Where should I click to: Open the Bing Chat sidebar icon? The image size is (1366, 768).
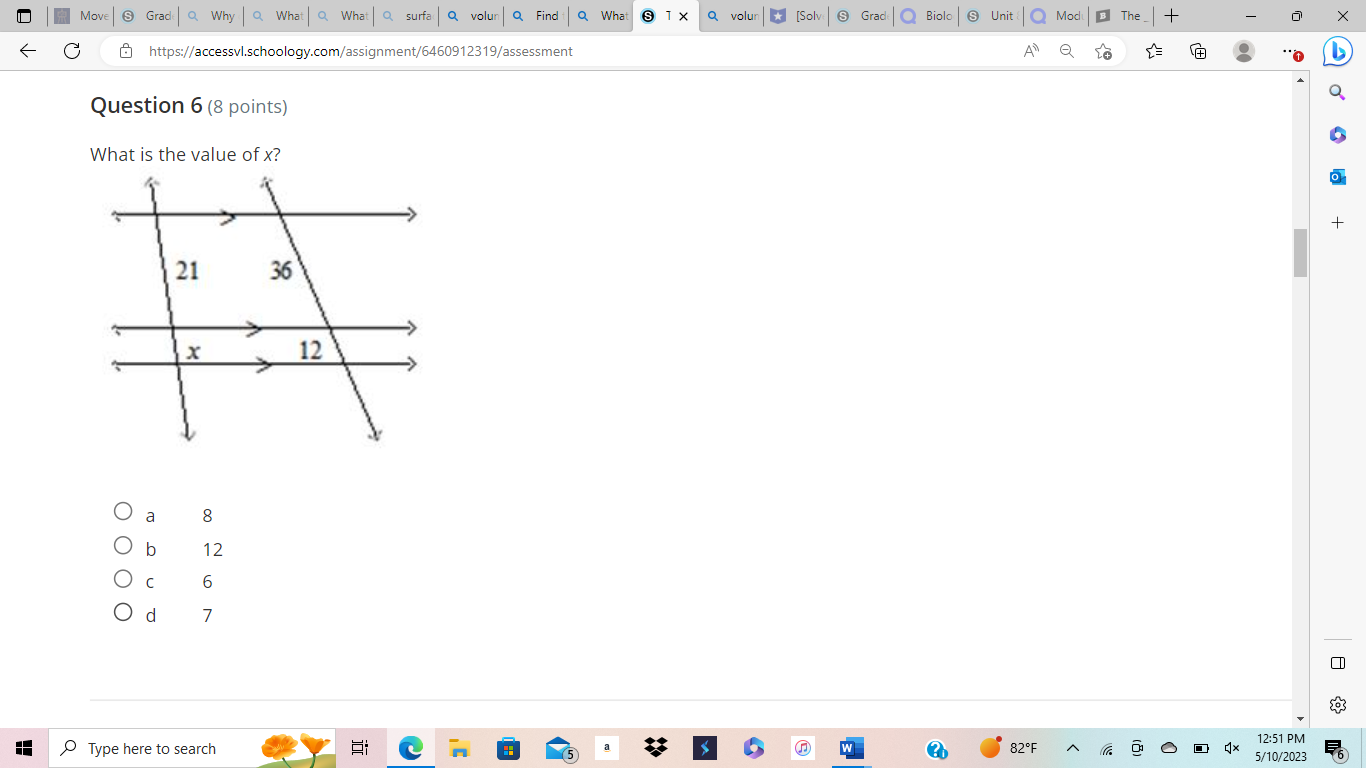pos(1337,52)
